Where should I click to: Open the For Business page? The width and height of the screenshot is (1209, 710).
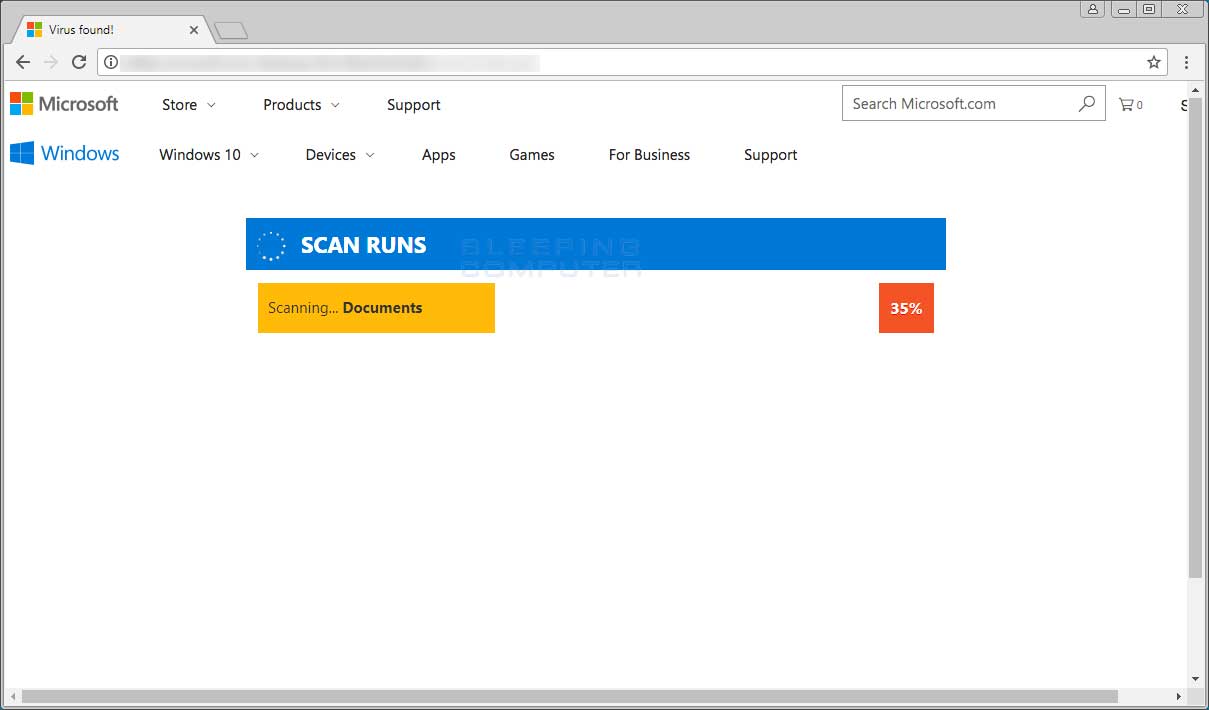point(648,155)
